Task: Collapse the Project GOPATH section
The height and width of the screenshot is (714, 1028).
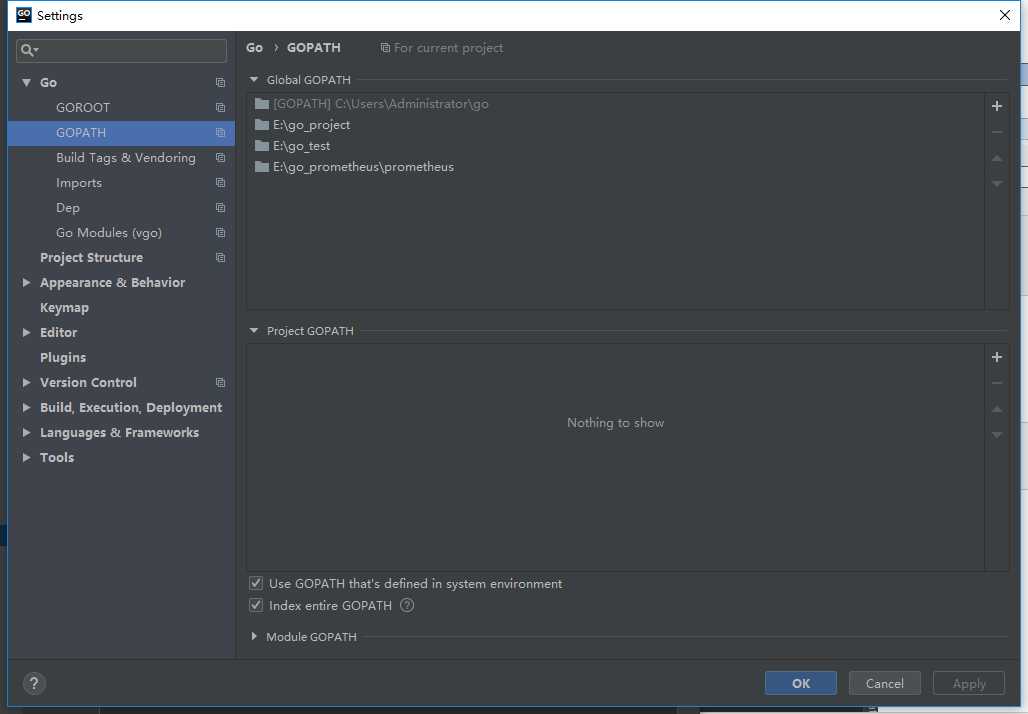Action: (254, 331)
